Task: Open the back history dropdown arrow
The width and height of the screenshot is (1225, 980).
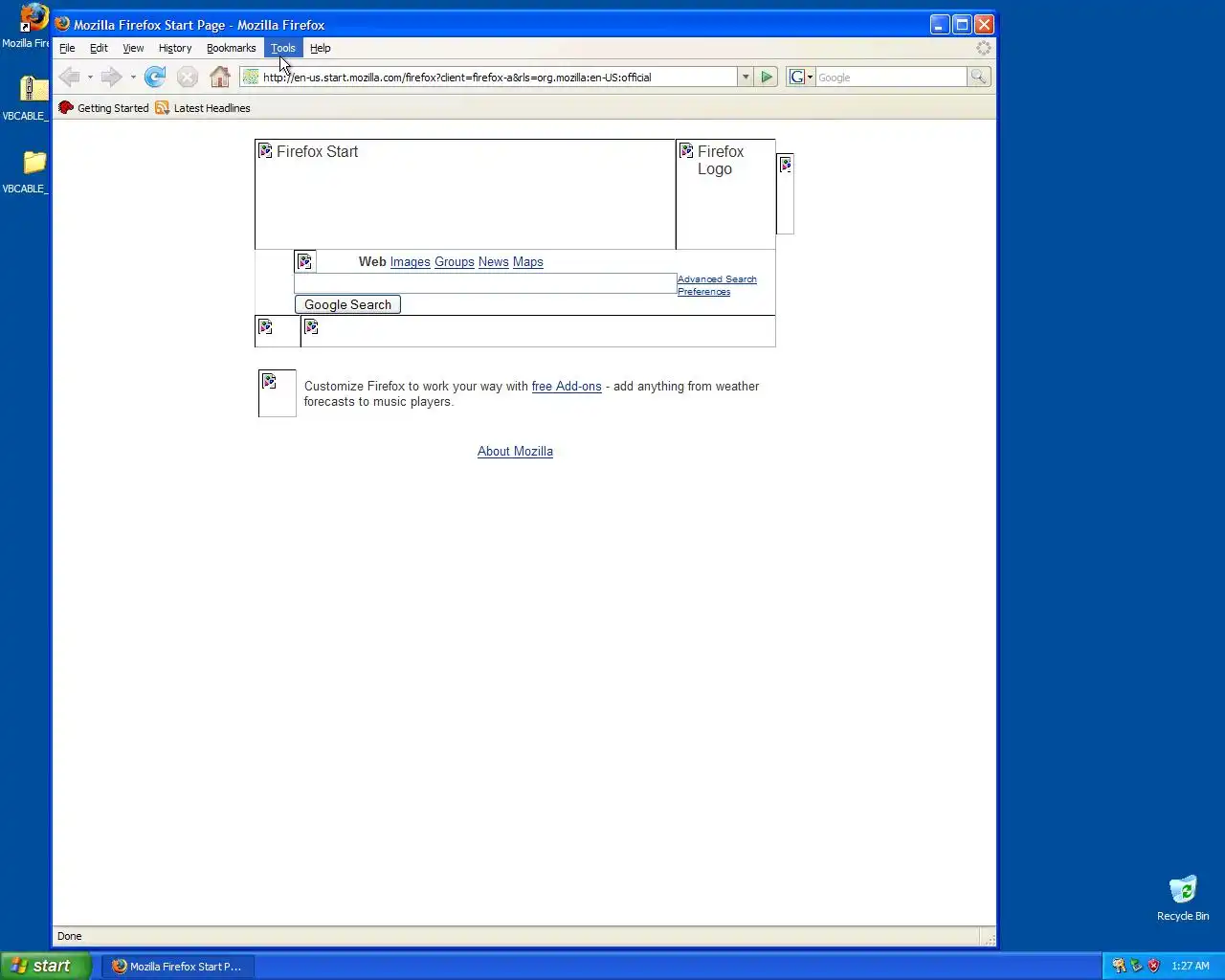Action: click(90, 77)
